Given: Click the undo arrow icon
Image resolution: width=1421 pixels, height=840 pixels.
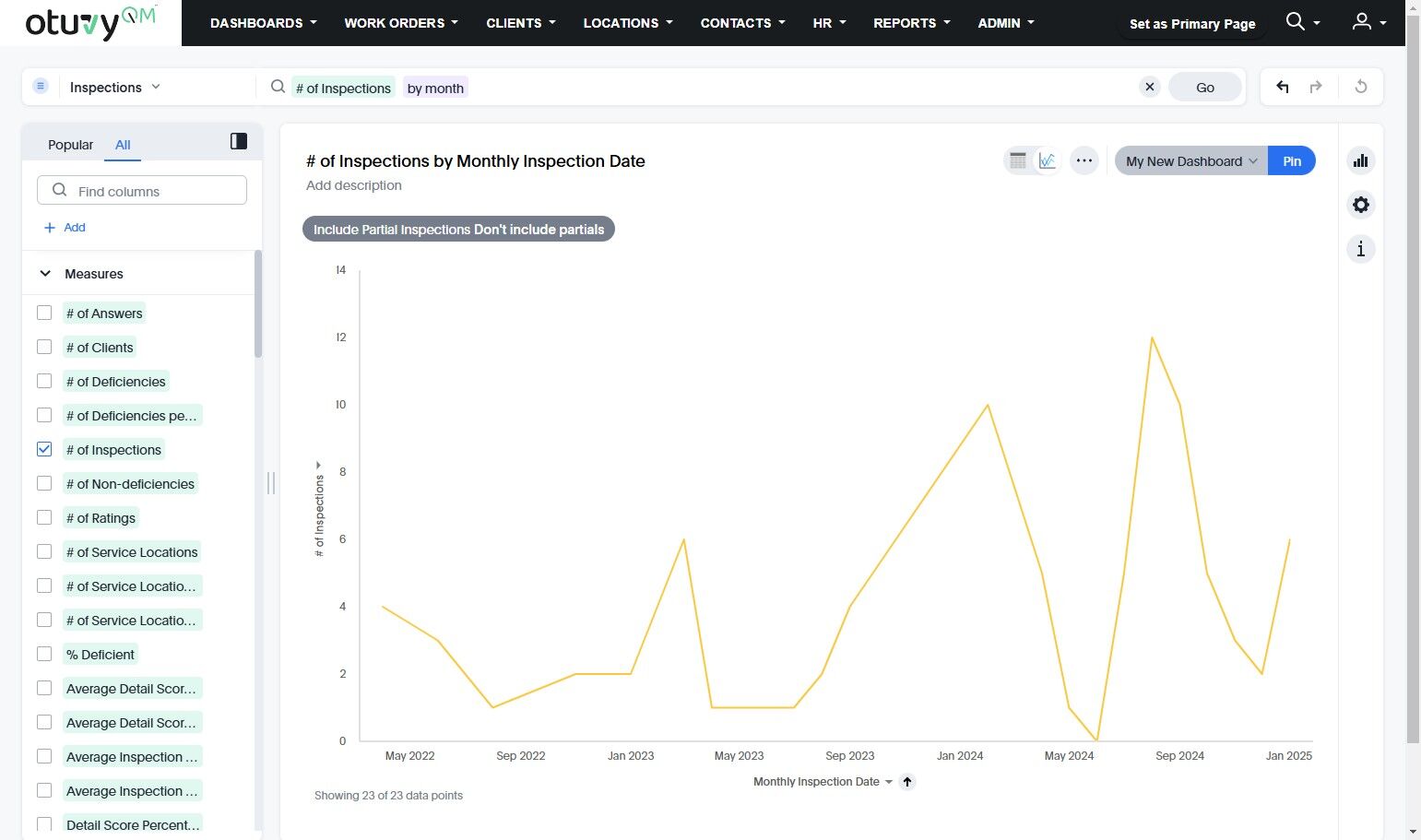Looking at the screenshot, I should (x=1282, y=87).
